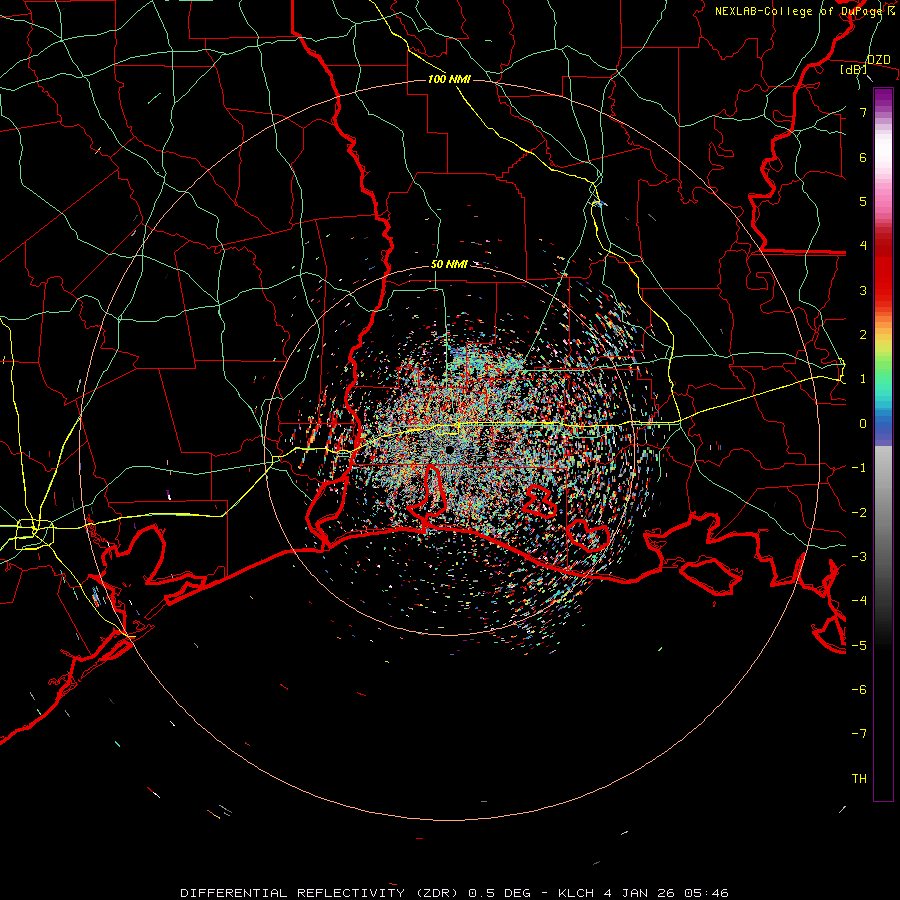900x900 pixels.
Task: Click the 50 NMI range ring label
Action: 449,264
